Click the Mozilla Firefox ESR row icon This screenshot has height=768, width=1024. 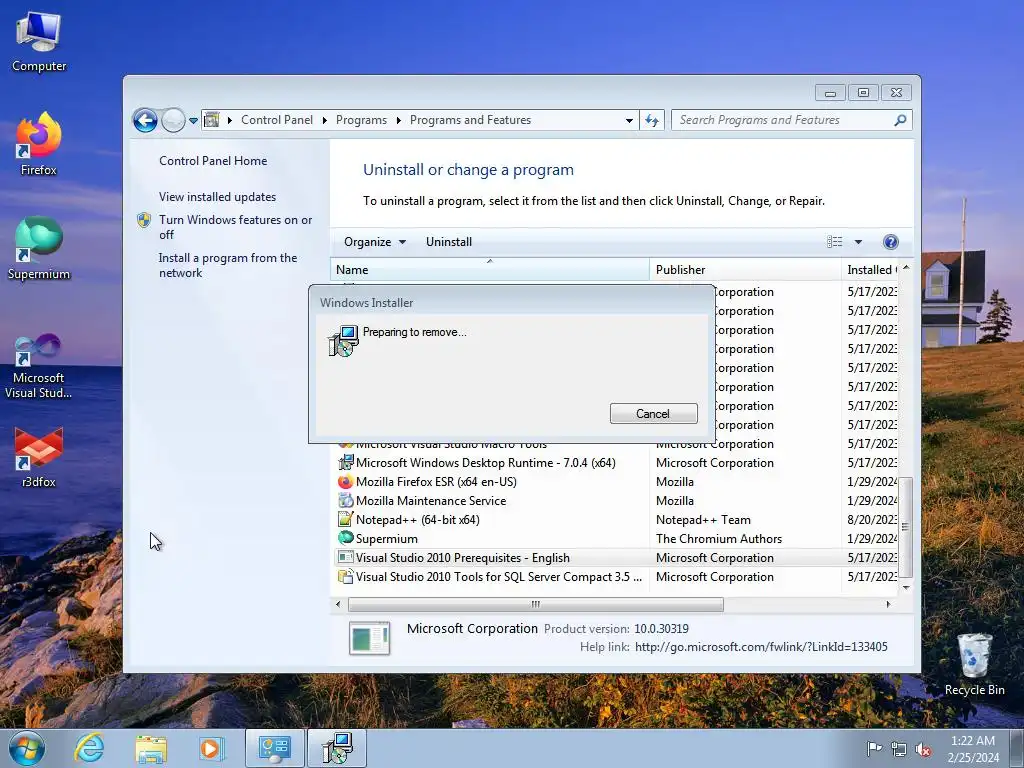(345, 482)
